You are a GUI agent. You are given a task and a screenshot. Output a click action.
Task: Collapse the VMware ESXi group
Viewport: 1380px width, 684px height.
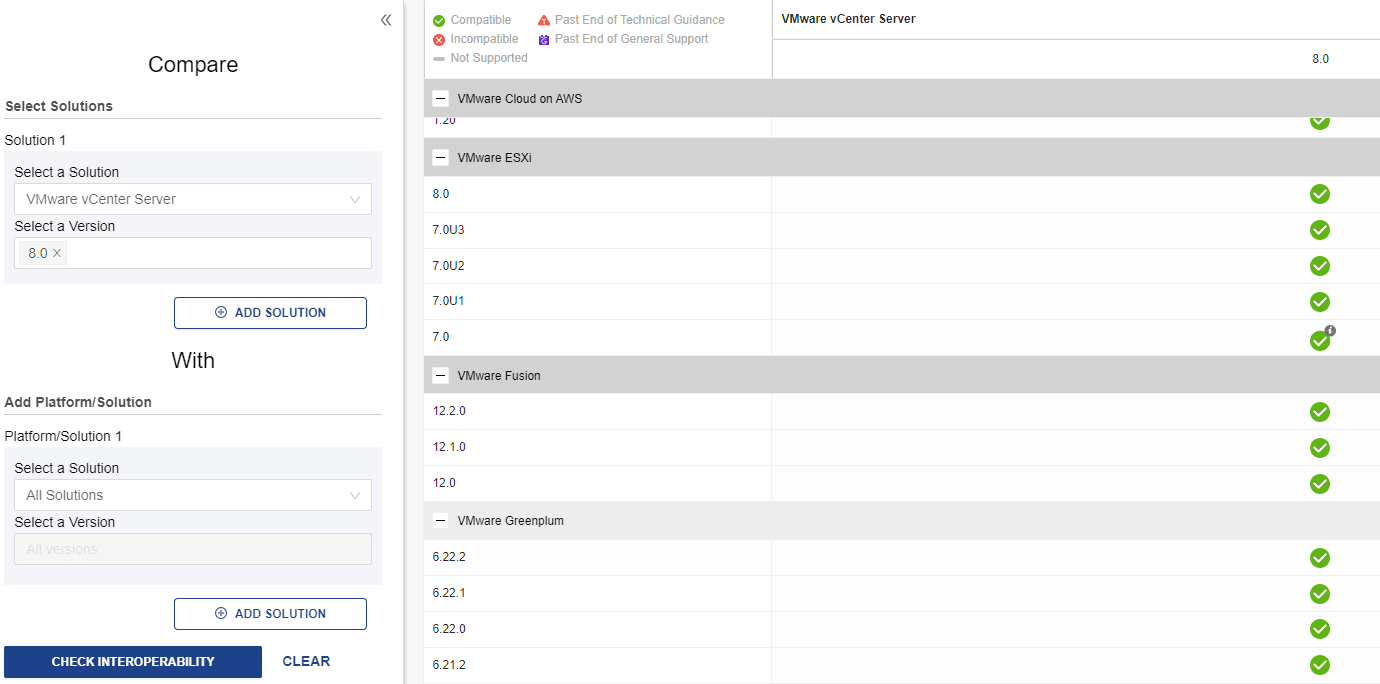(440, 158)
